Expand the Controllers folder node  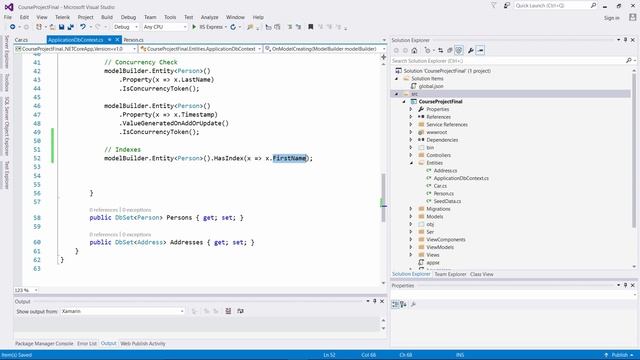point(411,155)
